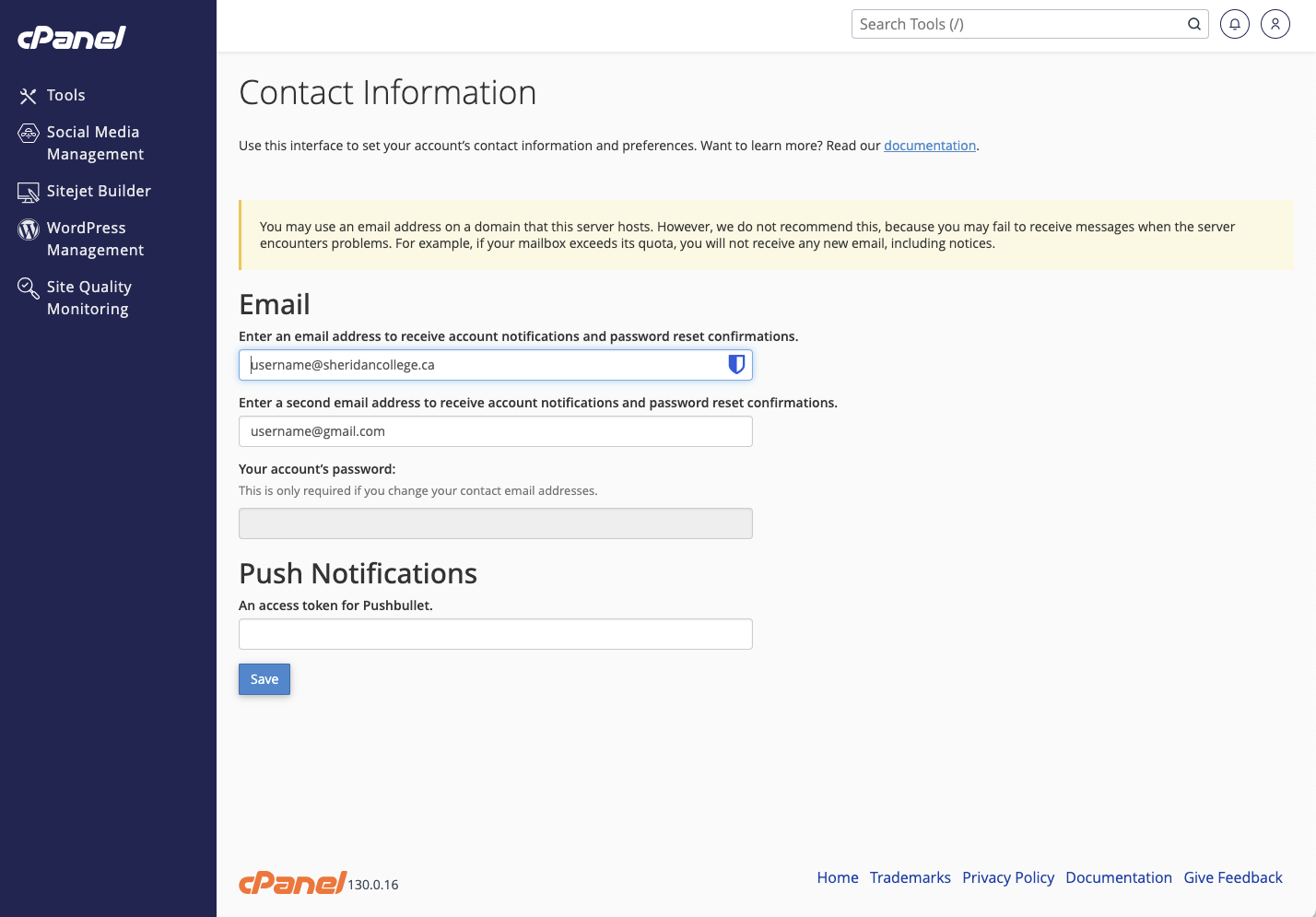Screen dimensions: 1316x917
Task: Click the Tools wrench icon
Action: (29, 96)
